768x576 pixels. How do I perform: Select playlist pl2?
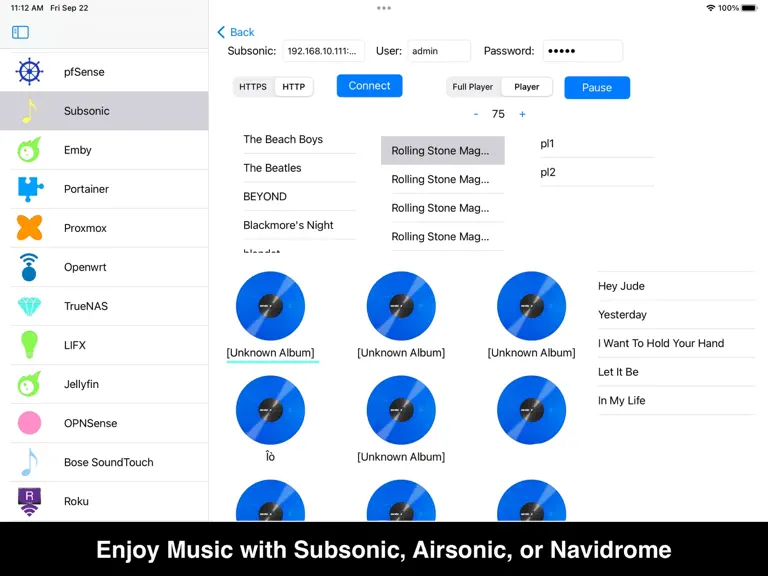(597, 172)
